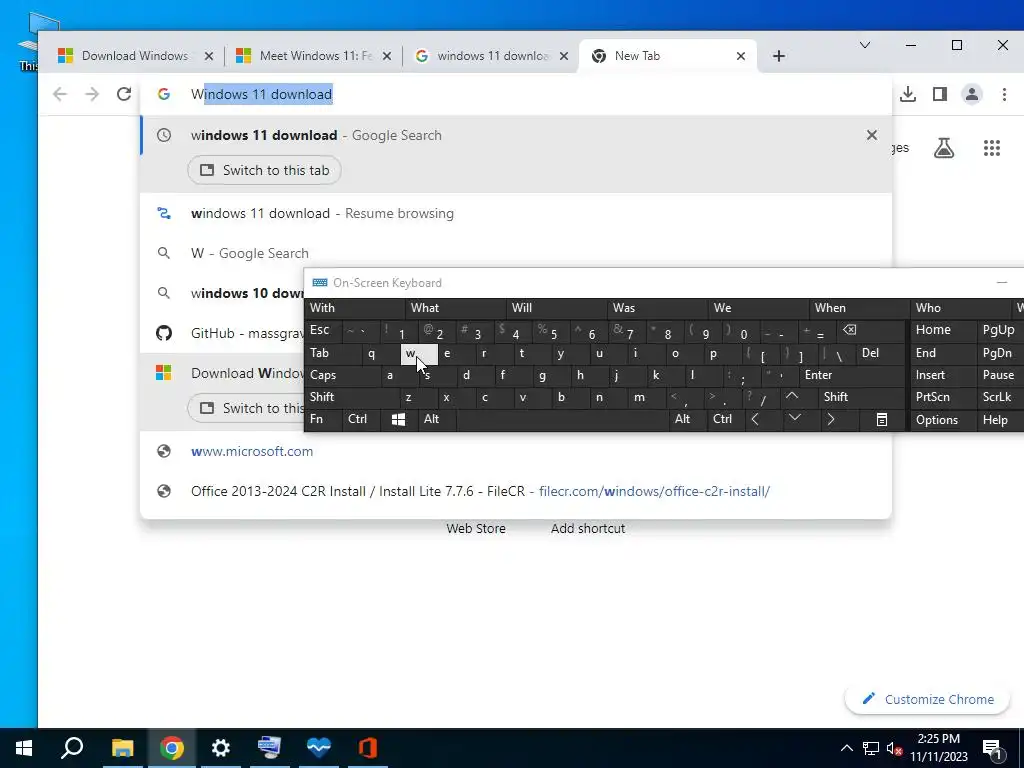Open Settings gear in taskbar
The height and width of the screenshot is (768, 1024).
221,748
